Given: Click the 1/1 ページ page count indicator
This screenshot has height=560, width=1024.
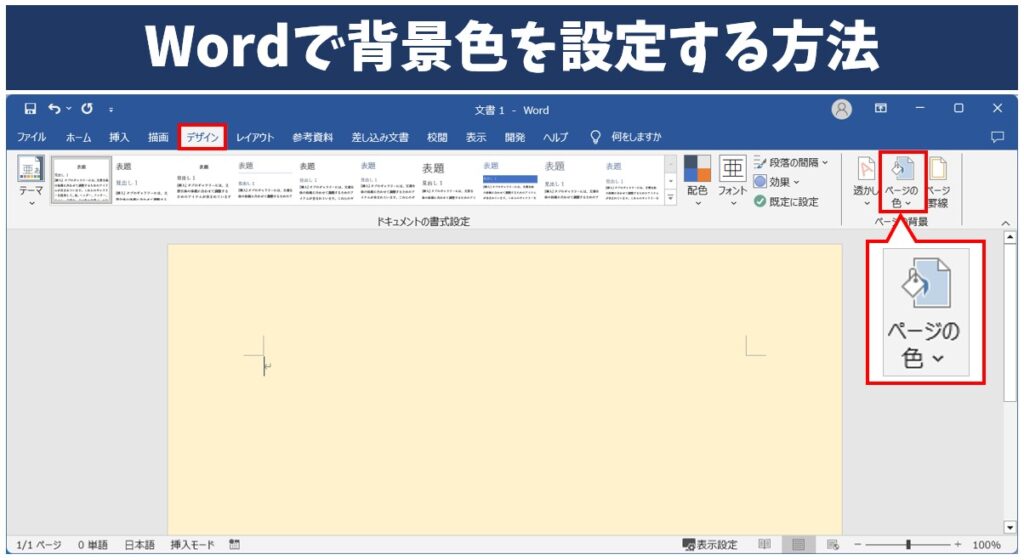Looking at the screenshot, I should [39, 544].
